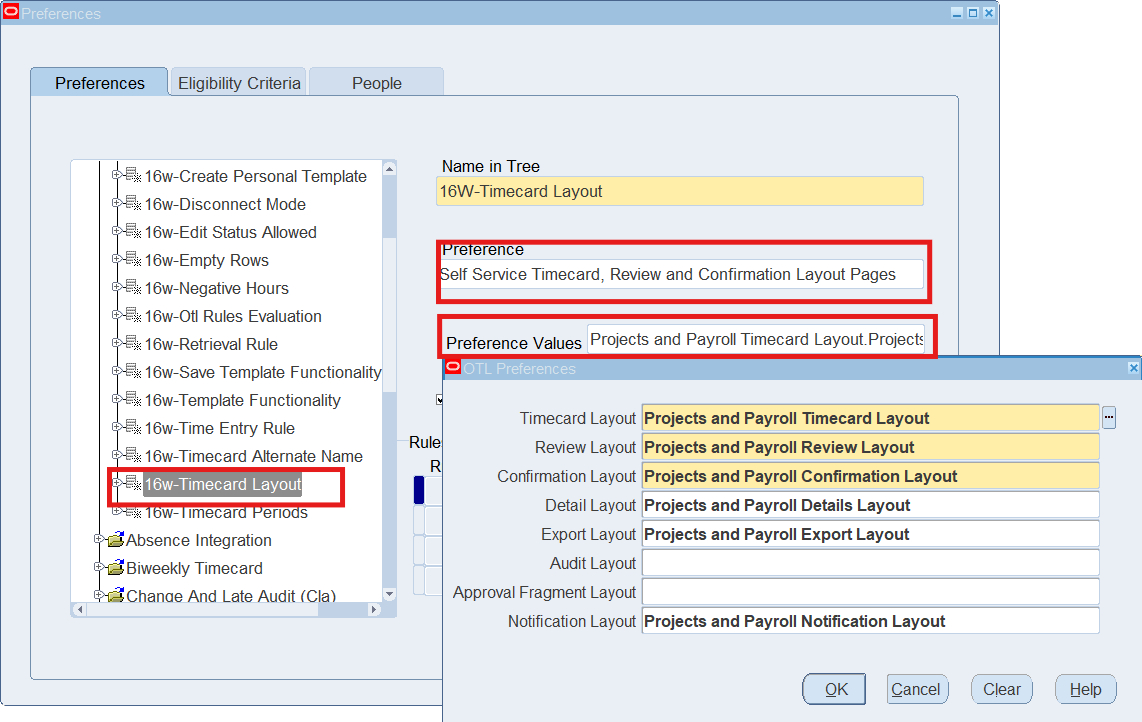This screenshot has height=722, width=1142.
Task: Close the OTL Preferences dialog
Action: (x=1133, y=368)
